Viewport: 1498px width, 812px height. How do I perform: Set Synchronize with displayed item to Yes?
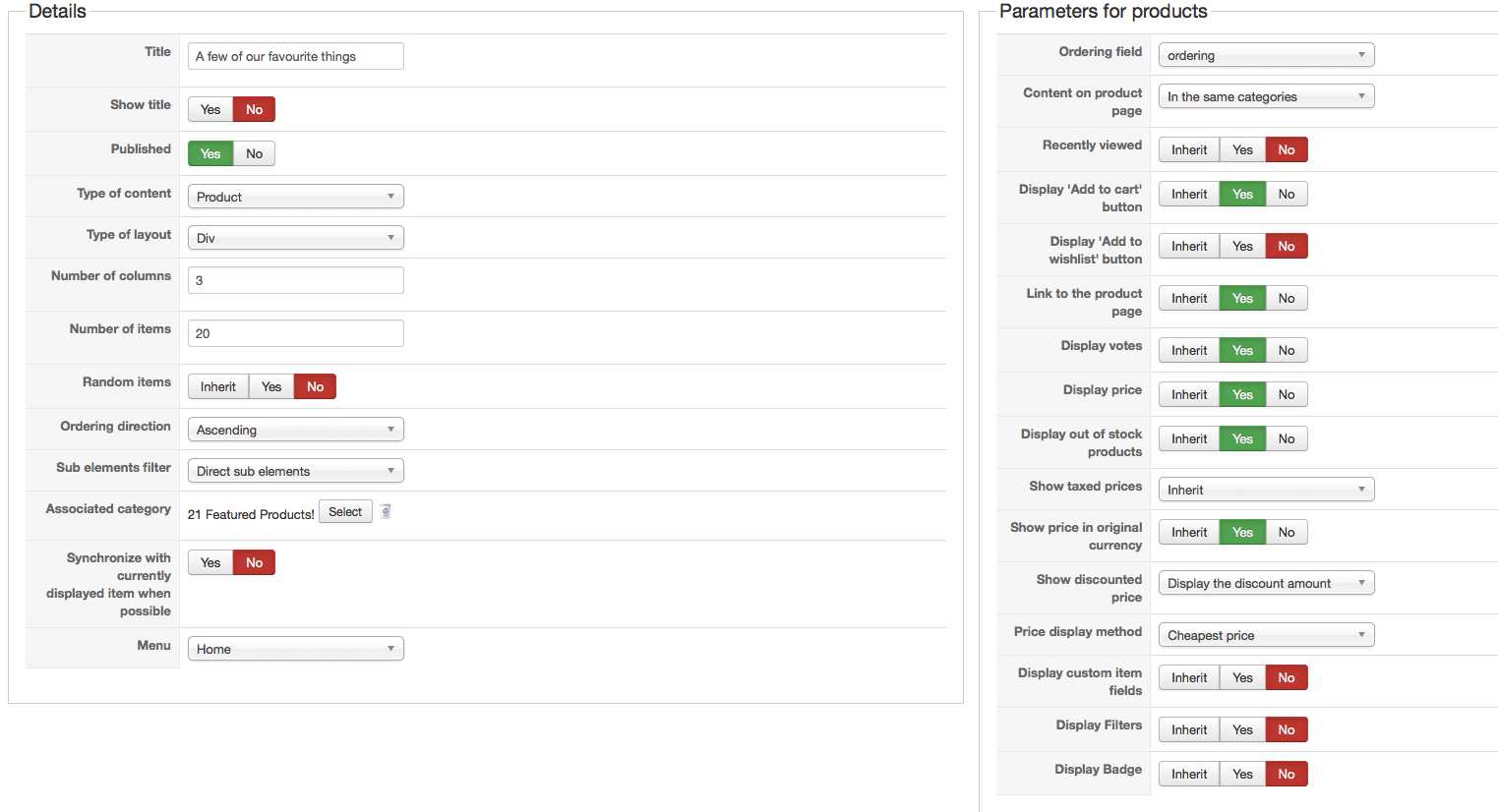[210, 562]
